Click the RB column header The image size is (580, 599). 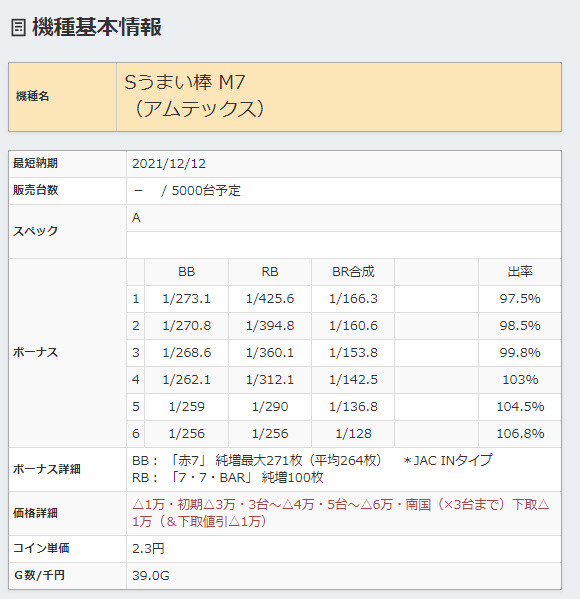pyautogui.click(x=270, y=272)
